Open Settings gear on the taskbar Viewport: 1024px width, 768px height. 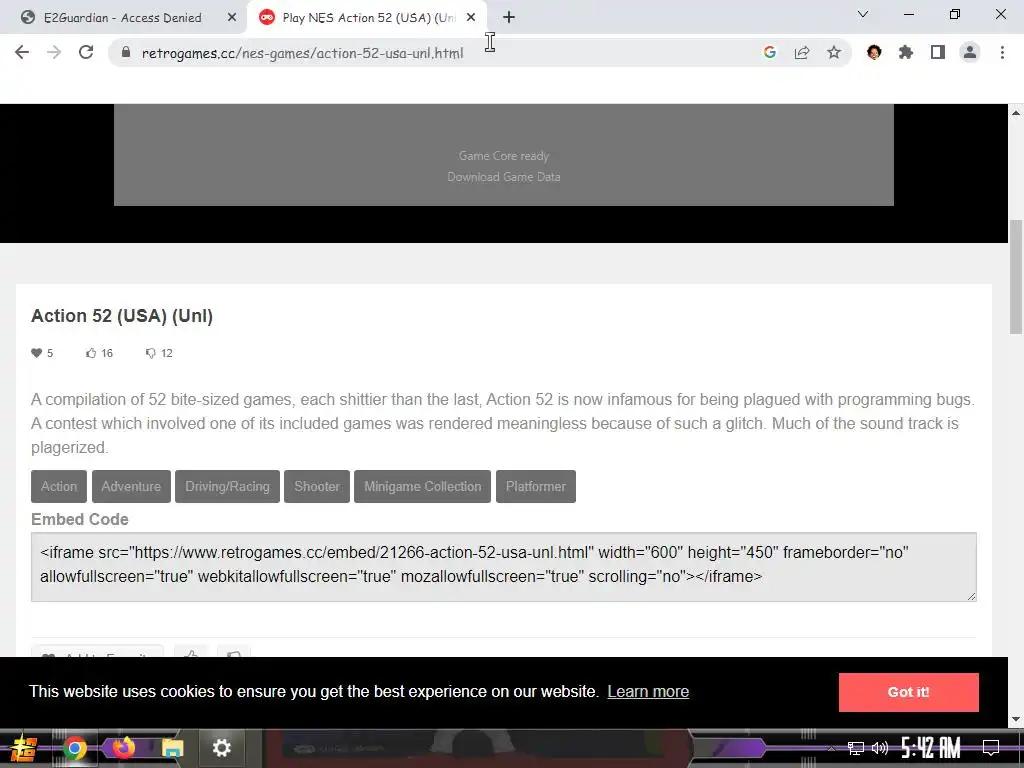point(221,748)
